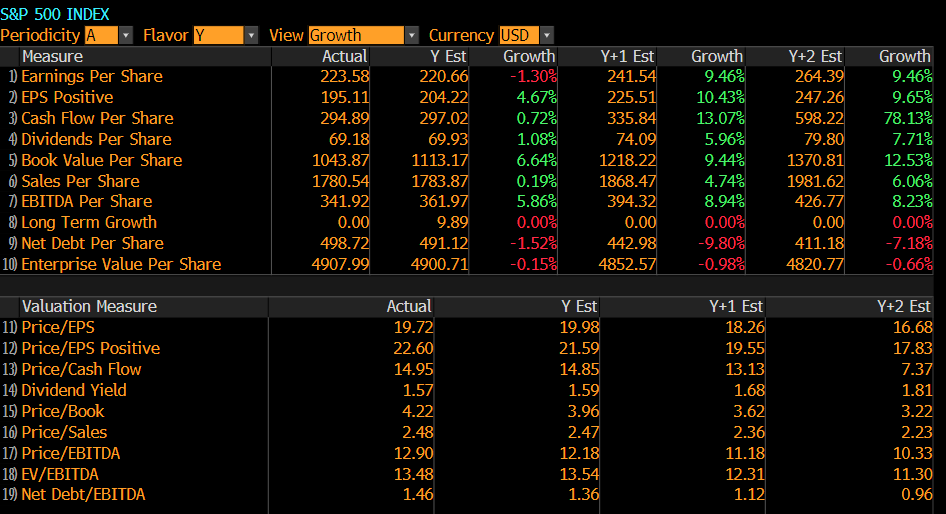
Task: Click the 5.86% EBITDA Per Share growth value
Action: click(536, 201)
